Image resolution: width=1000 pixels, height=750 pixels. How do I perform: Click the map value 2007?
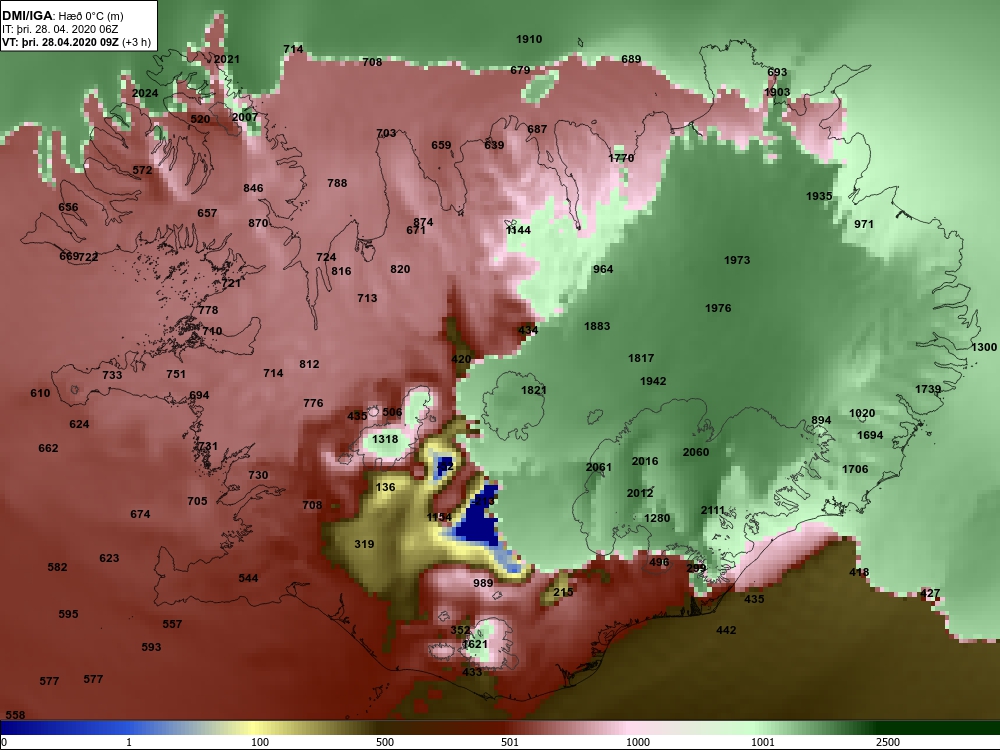click(245, 117)
